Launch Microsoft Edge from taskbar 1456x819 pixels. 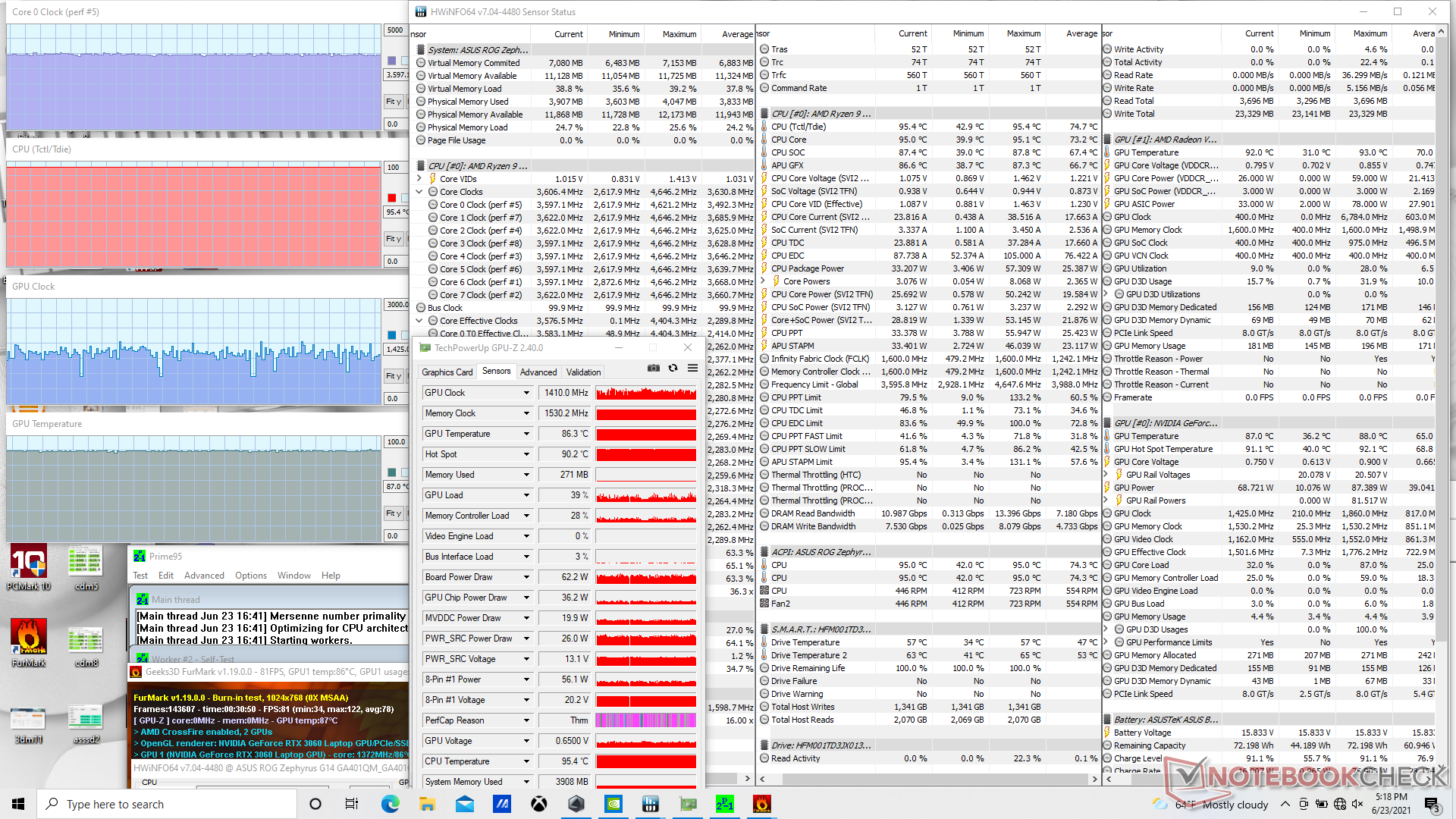(x=391, y=804)
